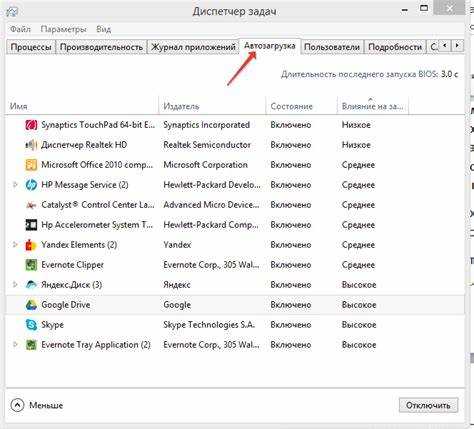Click the Yandex publisher cell
Viewport: 474px width, 429px height.
click(x=177, y=245)
